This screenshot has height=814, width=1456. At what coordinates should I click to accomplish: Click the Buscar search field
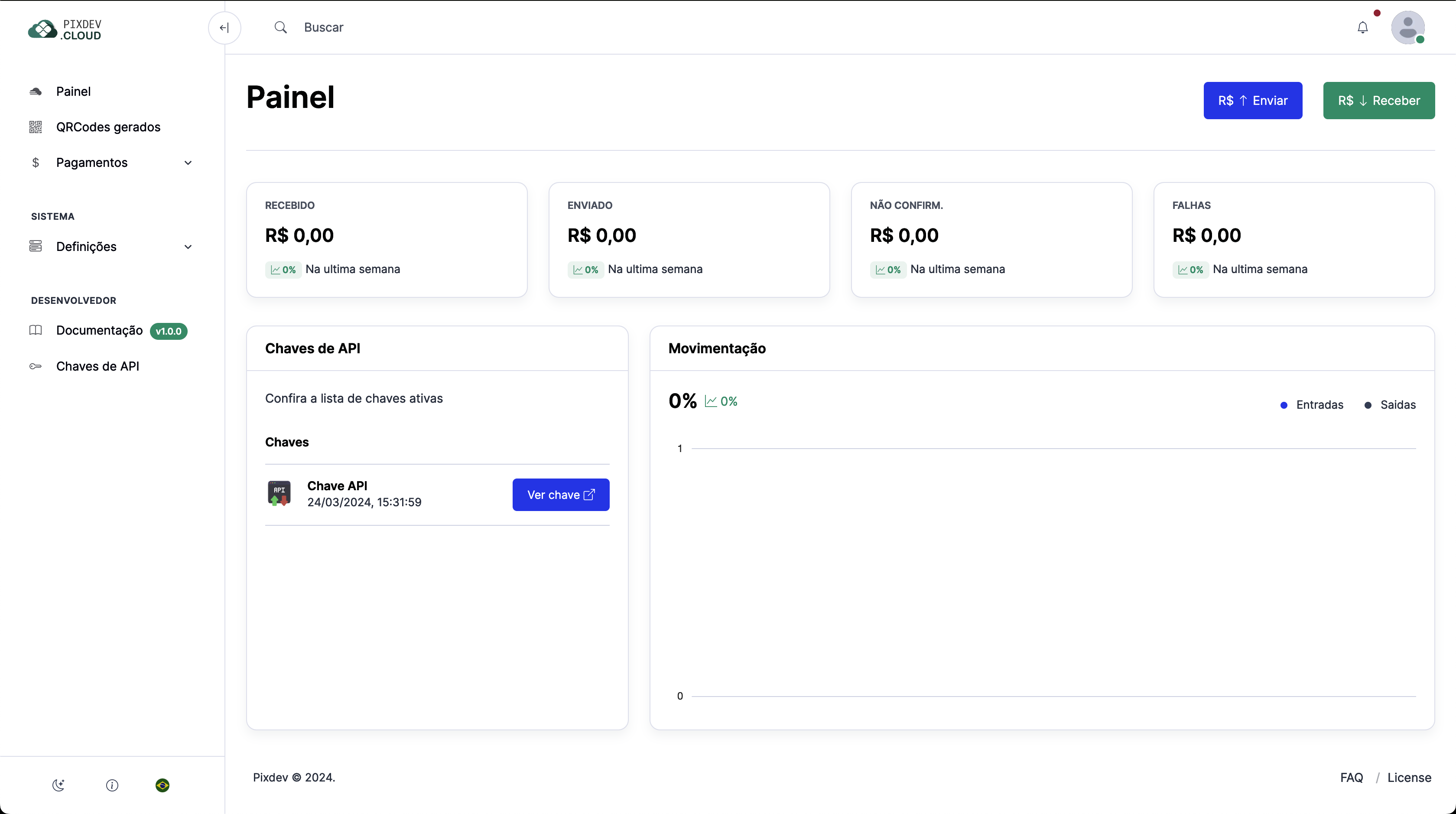click(x=323, y=27)
